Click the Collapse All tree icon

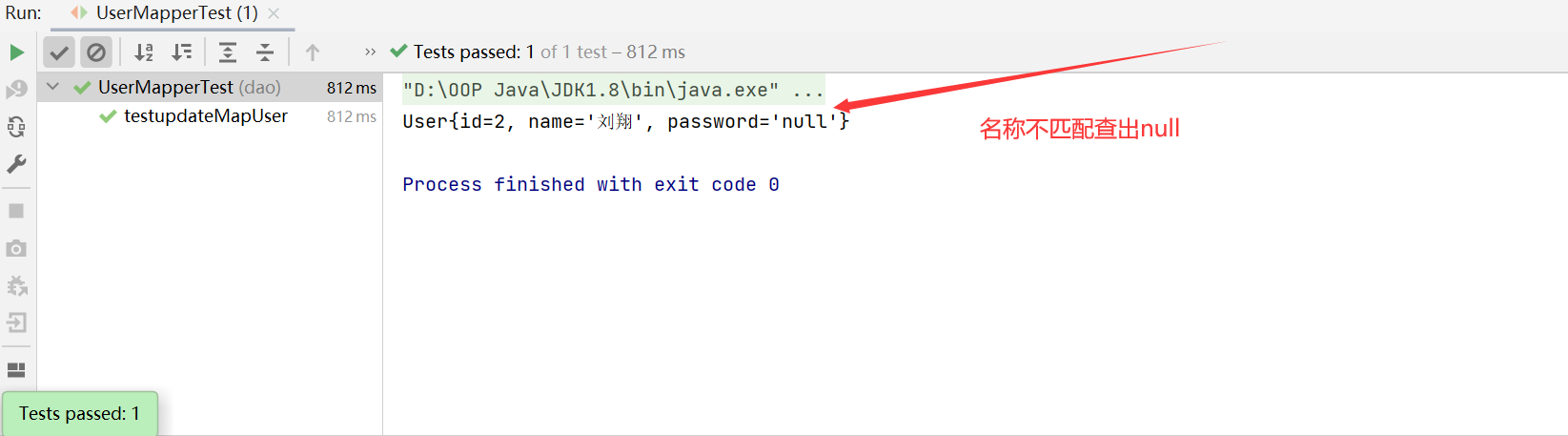coord(265,52)
